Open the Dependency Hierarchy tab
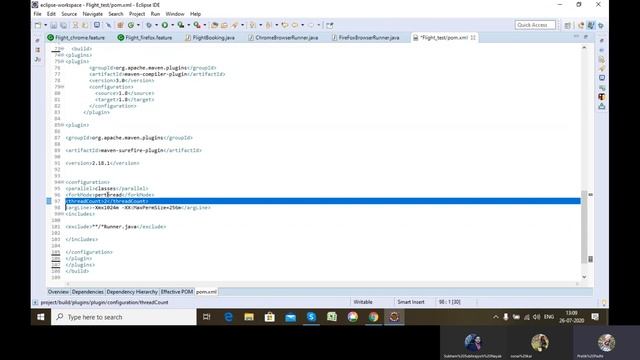The image size is (640, 360). click(132, 292)
